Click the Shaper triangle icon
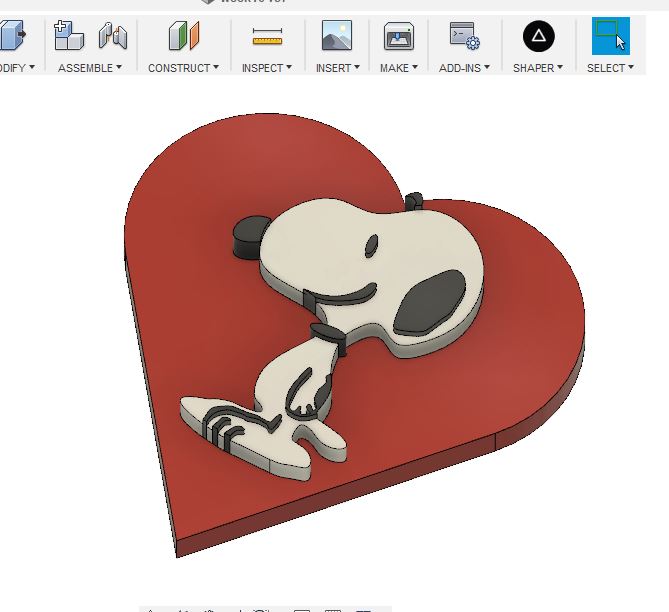 538,36
